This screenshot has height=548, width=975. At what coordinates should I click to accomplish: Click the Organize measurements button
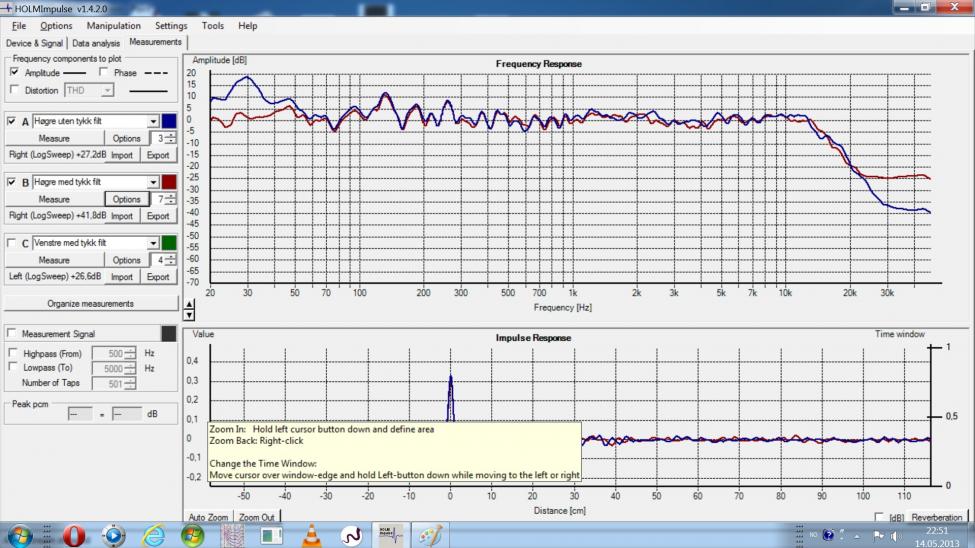[x=90, y=303]
